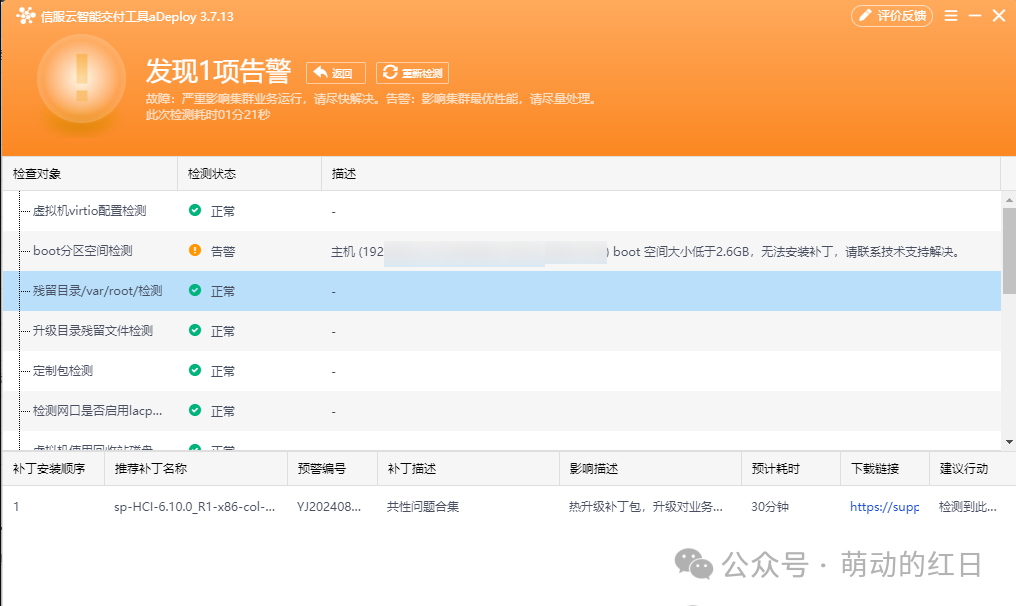Click the large warning exclamation icon
The width and height of the screenshot is (1016, 606).
(x=82, y=78)
